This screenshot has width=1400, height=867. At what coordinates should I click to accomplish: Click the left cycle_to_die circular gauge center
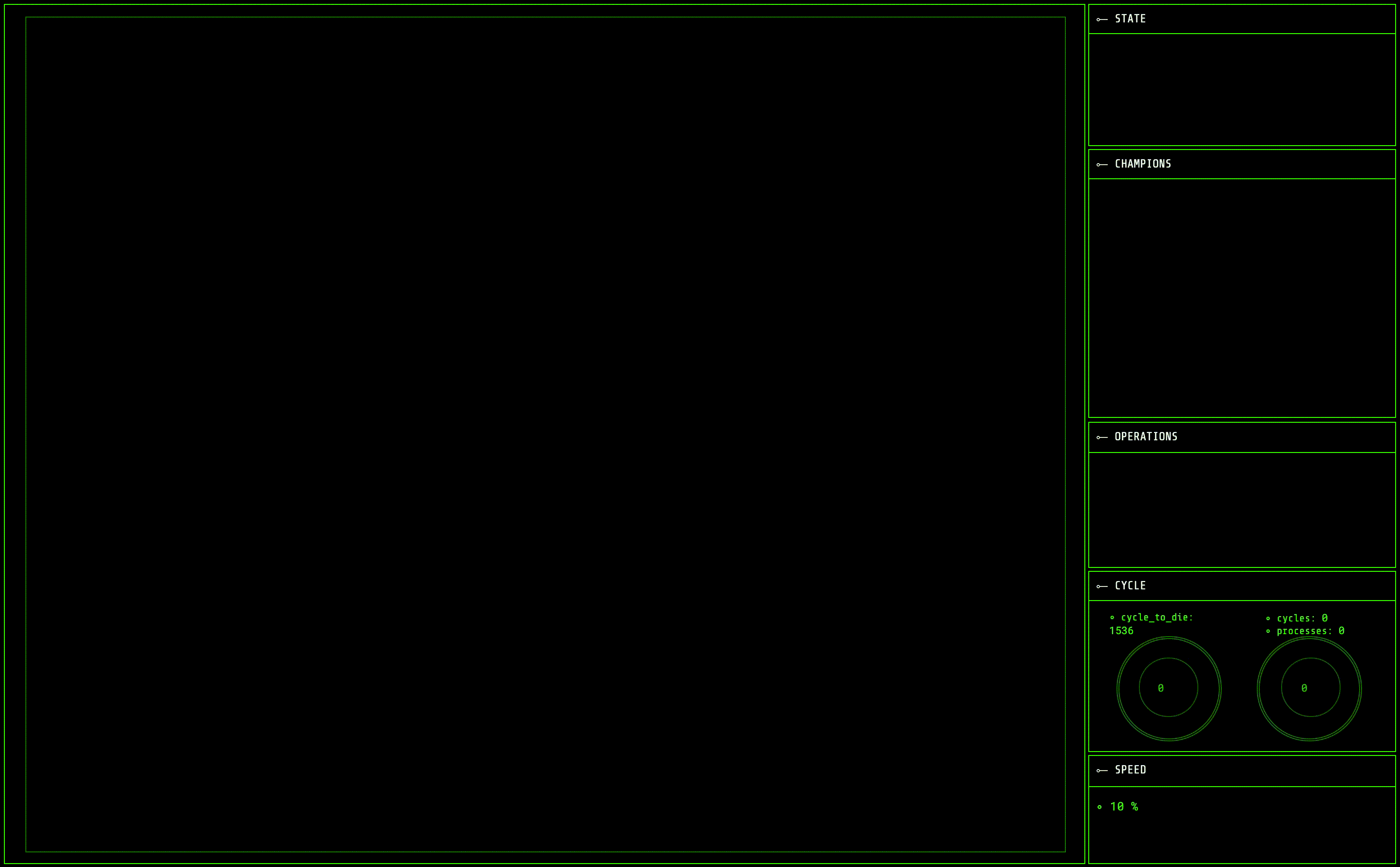[1169, 688]
